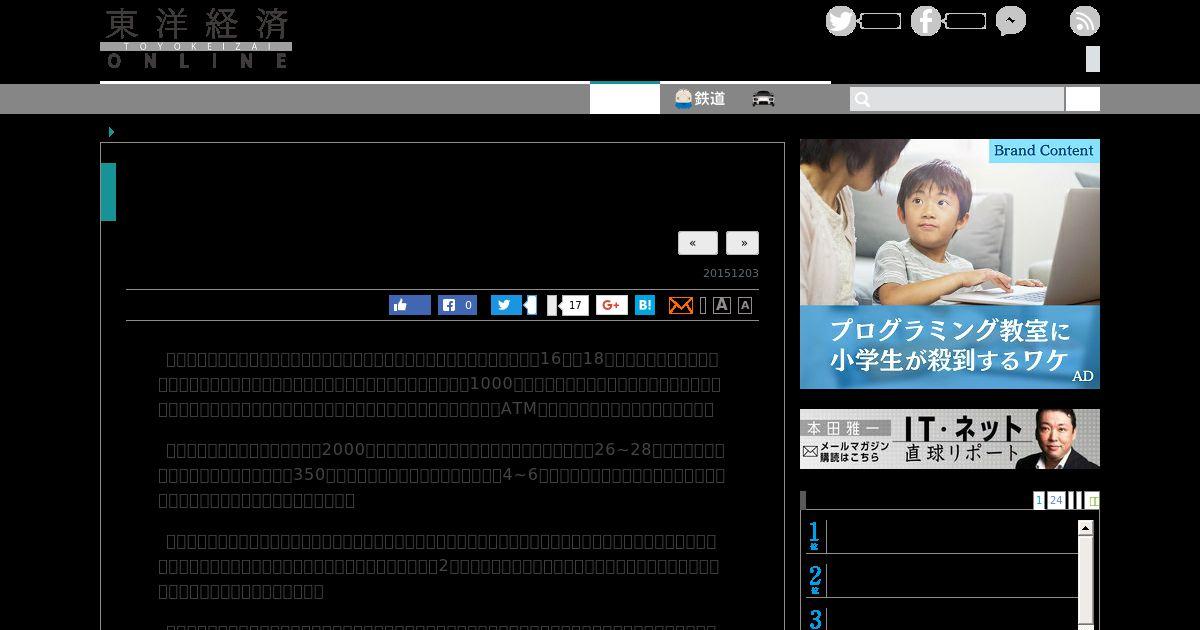Click the counter bubble showing 17
Image resolution: width=1200 pixels, height=630 pixels.
(575, 305)
